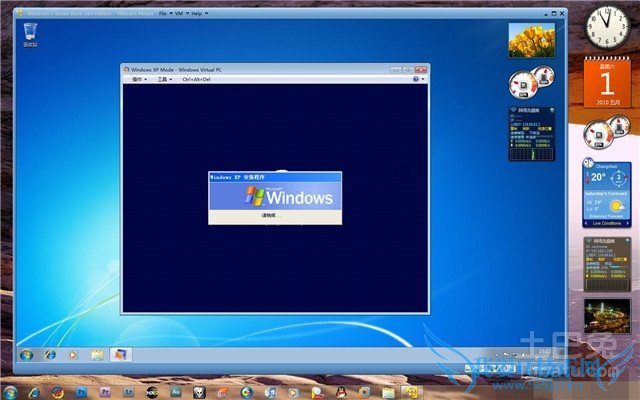Screen dimensions: 640x400
Task: Click the CPU meter gadget on host desktop
Action: click(x=606, y=133)
